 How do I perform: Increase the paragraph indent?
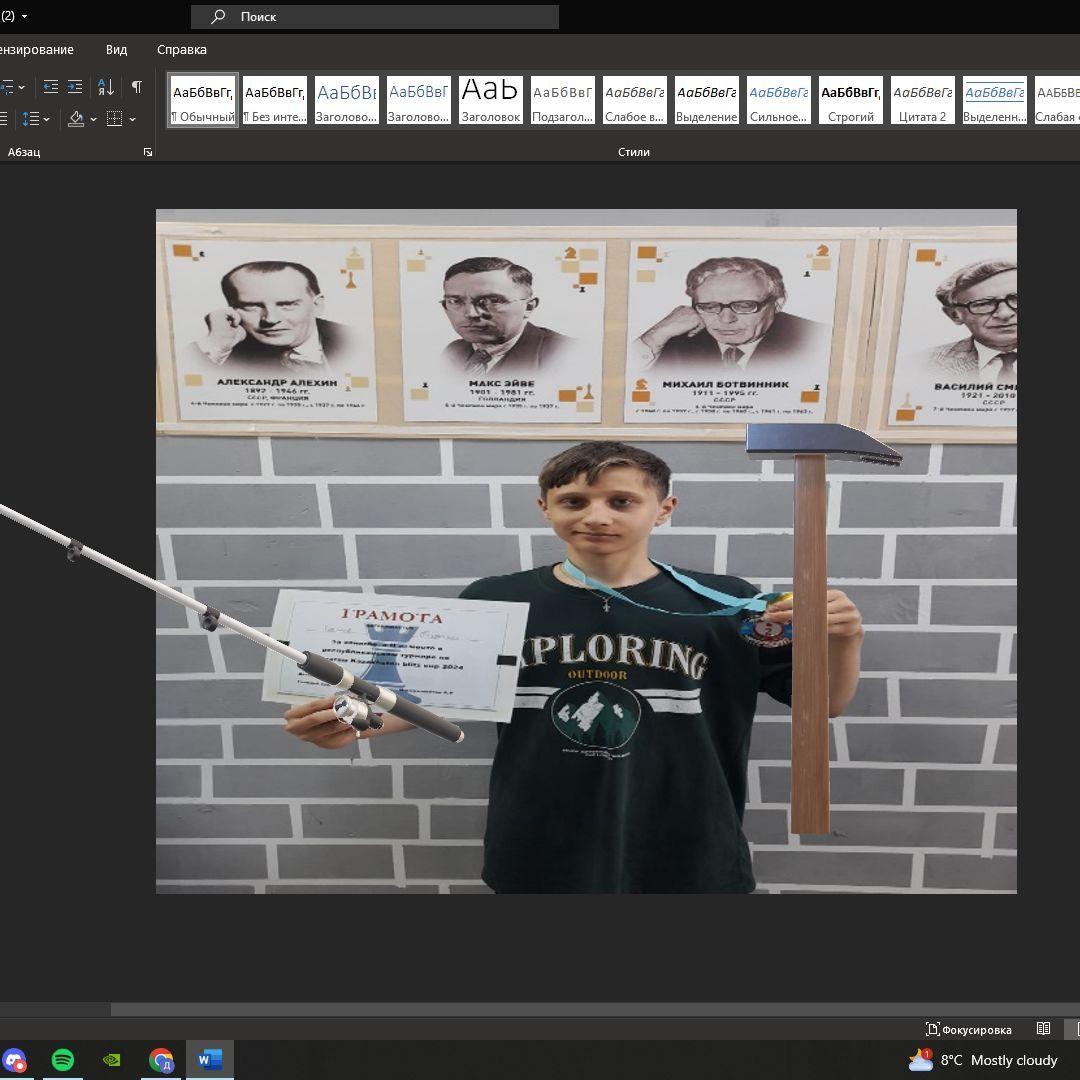[x=75, y=87]
